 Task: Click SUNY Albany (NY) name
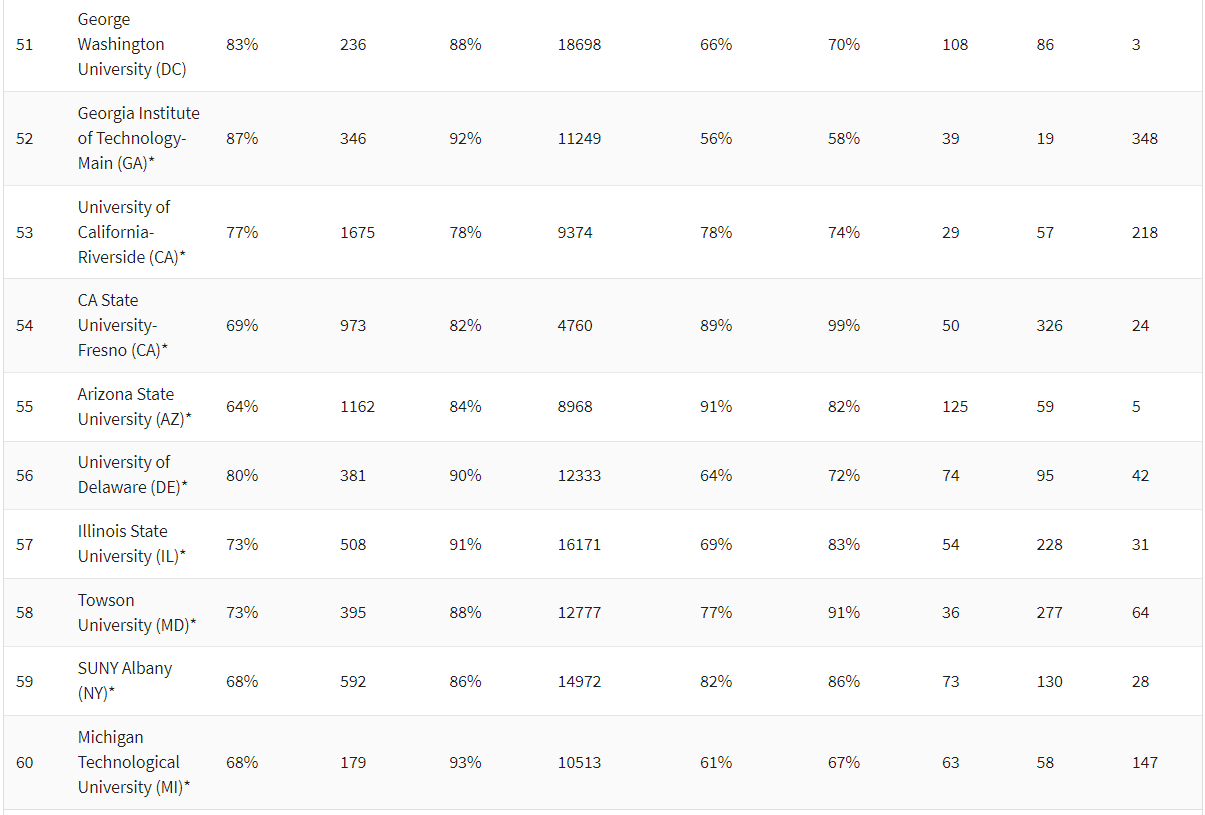[x=125, y=681]
